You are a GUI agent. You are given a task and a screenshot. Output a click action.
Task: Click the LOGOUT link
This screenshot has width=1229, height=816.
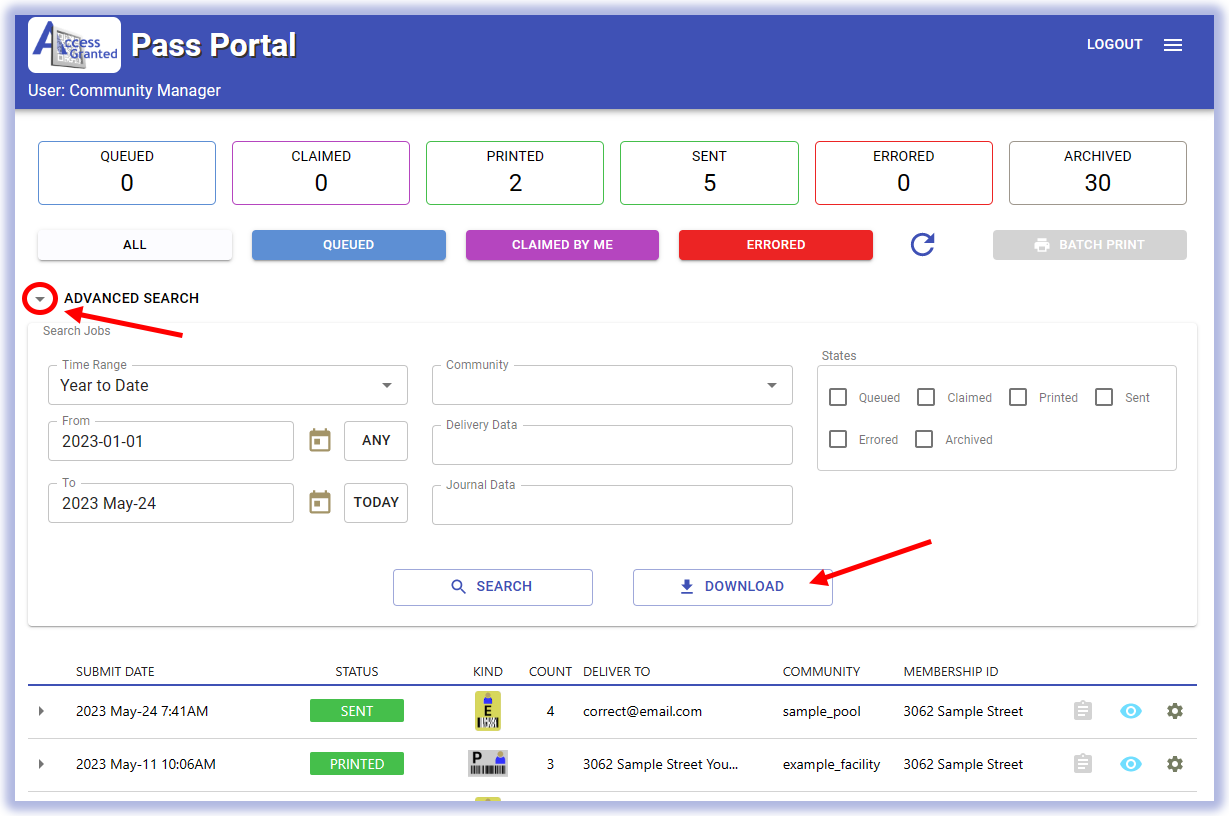[x=1114, y=45]
